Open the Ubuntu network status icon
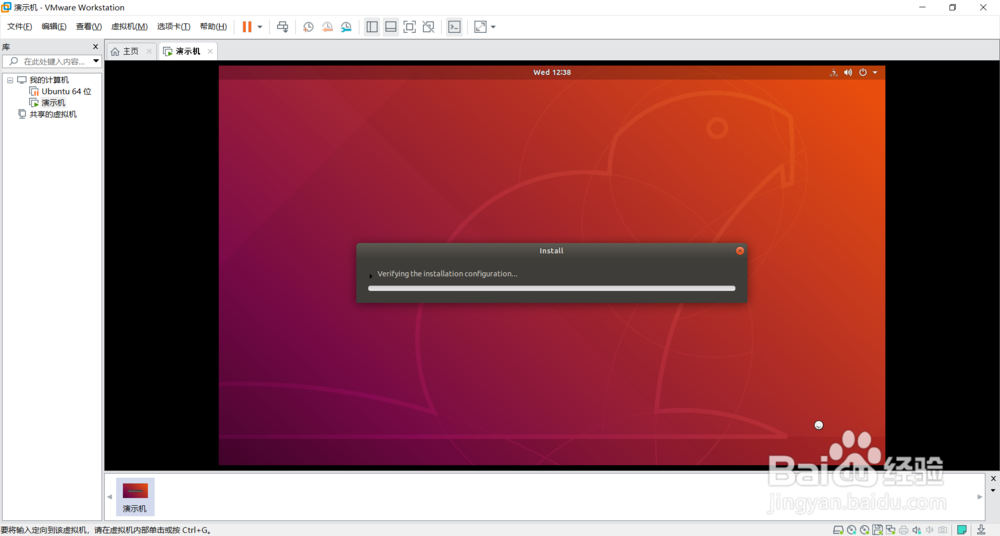This screenshot has height=536, width=1000. point(834,72)
